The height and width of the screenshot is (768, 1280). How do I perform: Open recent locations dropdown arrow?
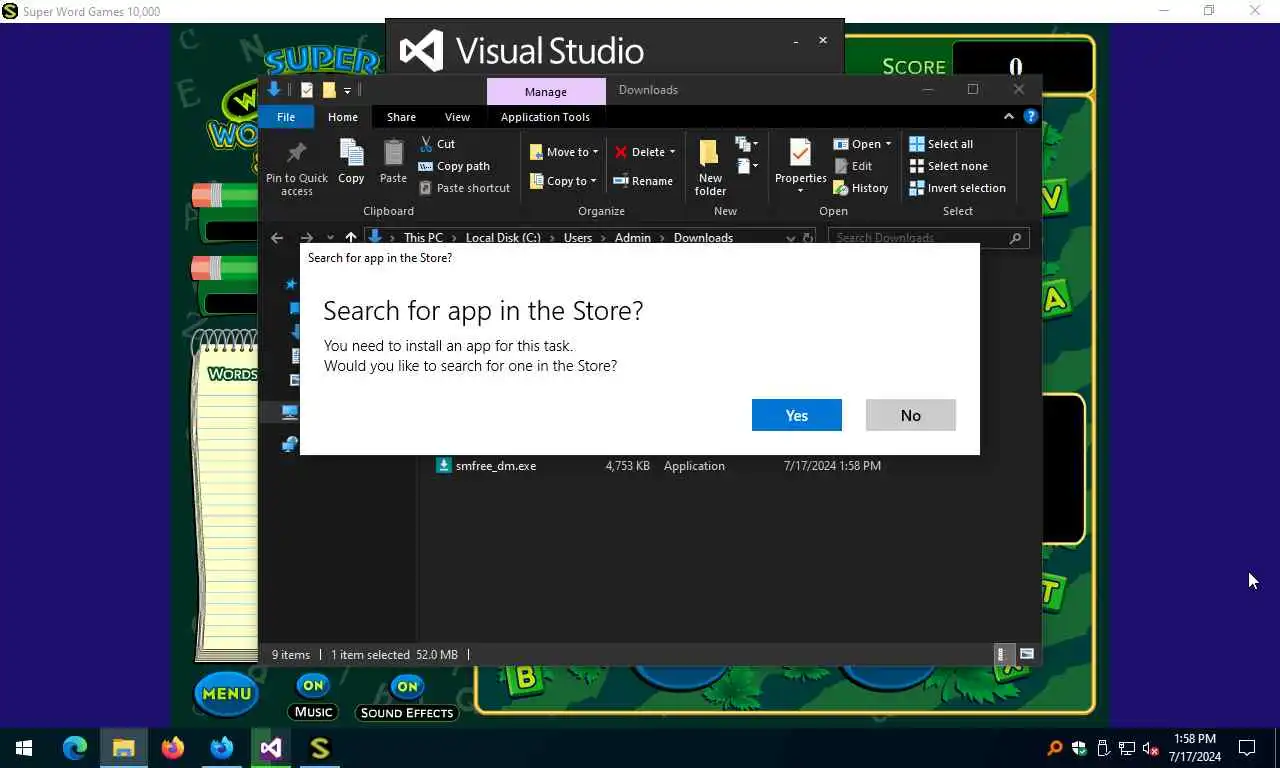click(x=330, y=238)
